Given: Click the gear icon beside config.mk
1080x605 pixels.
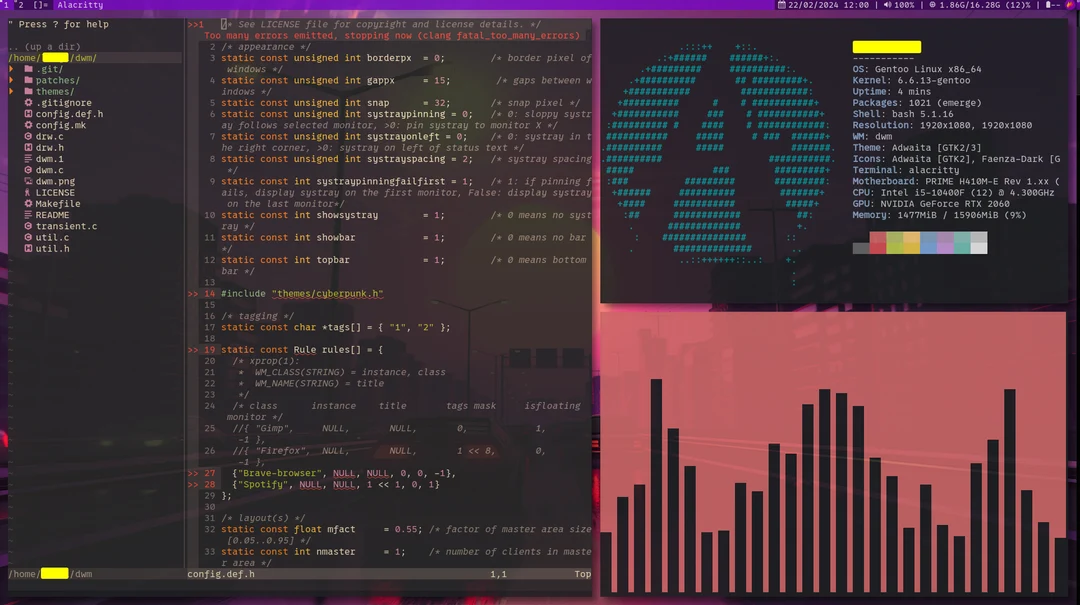Looking at the screenshot, I should coord(26,125).
